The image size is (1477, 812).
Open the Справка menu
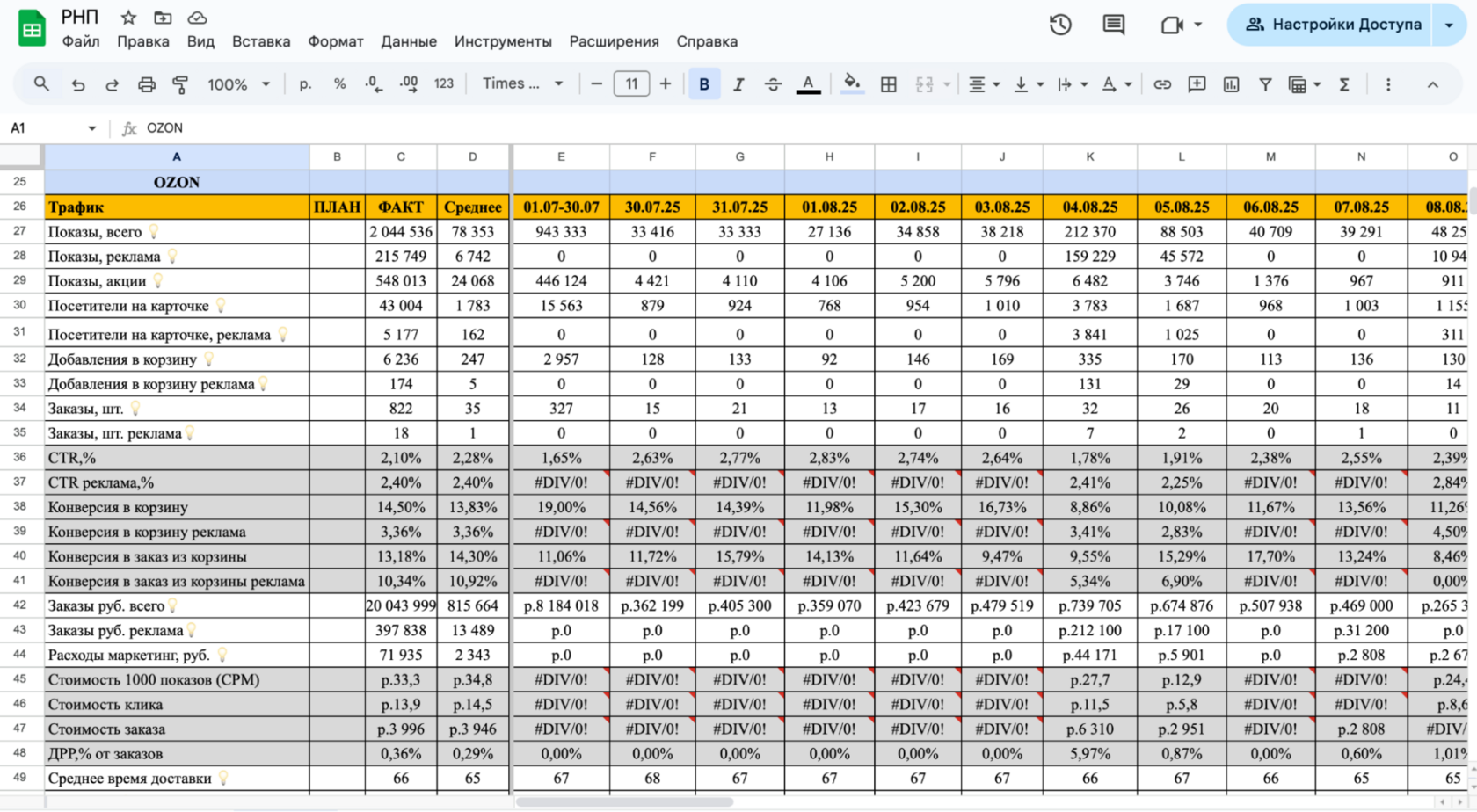pos(707,41)
